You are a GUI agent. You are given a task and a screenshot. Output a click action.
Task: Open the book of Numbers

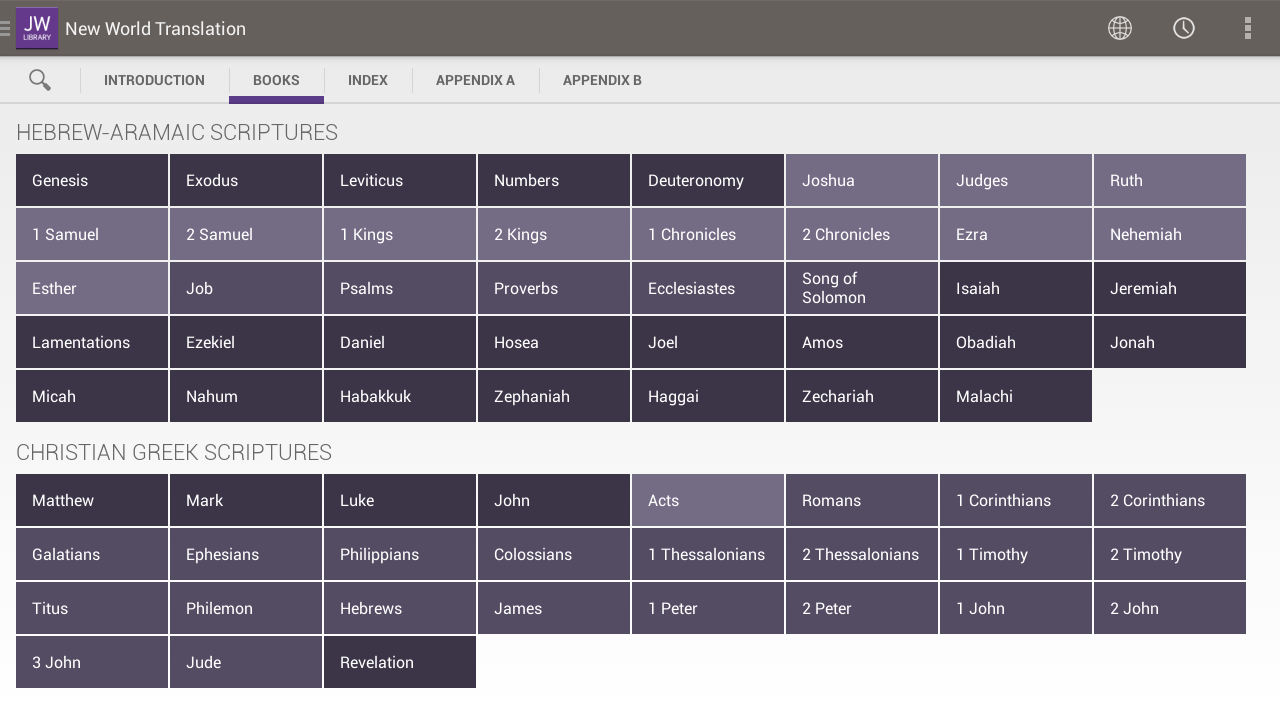click(554, 180)
